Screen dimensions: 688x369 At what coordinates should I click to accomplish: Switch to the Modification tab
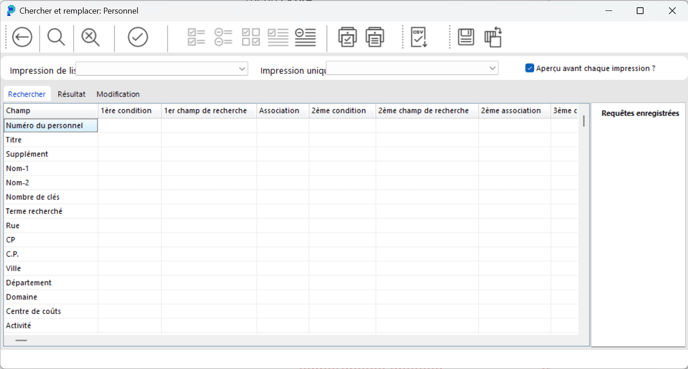[118, 94]
